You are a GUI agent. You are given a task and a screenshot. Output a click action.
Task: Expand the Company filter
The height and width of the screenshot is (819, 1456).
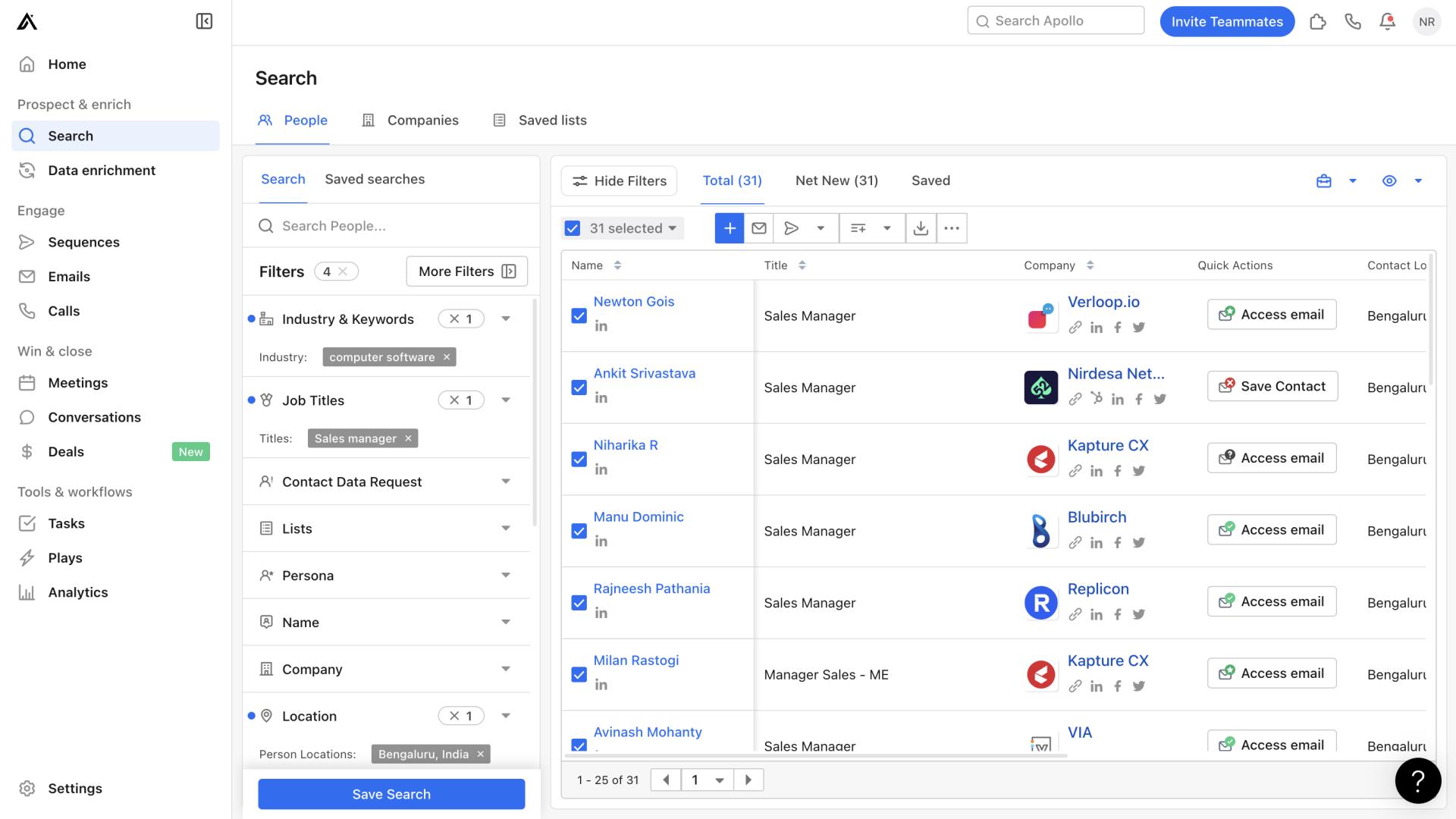click(x=506, y=669)
